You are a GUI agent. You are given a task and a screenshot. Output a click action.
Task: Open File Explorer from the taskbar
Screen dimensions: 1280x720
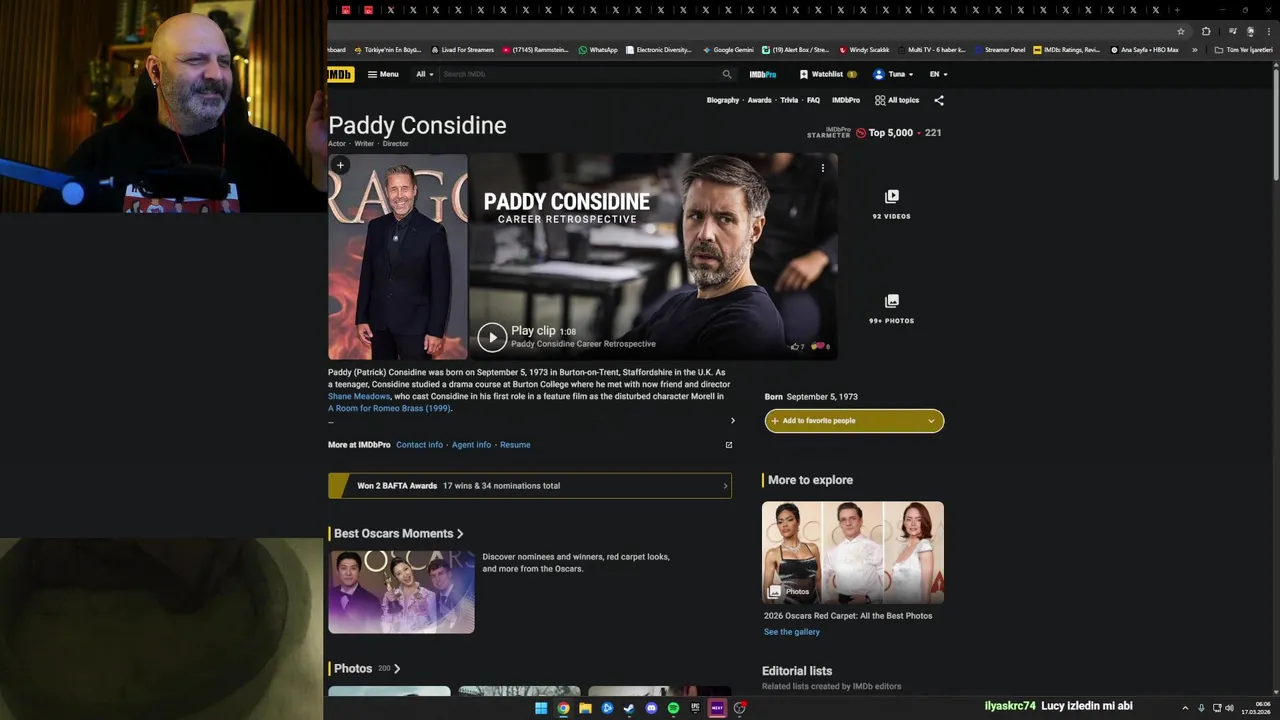point(585,708)
